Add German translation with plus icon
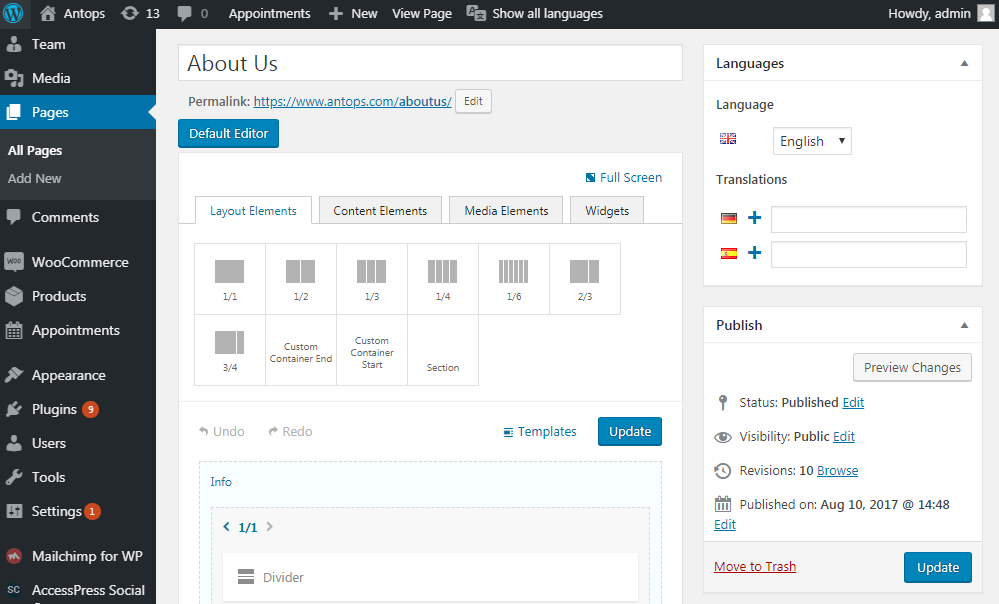This screenshot has height=604, width=999. 754,218
